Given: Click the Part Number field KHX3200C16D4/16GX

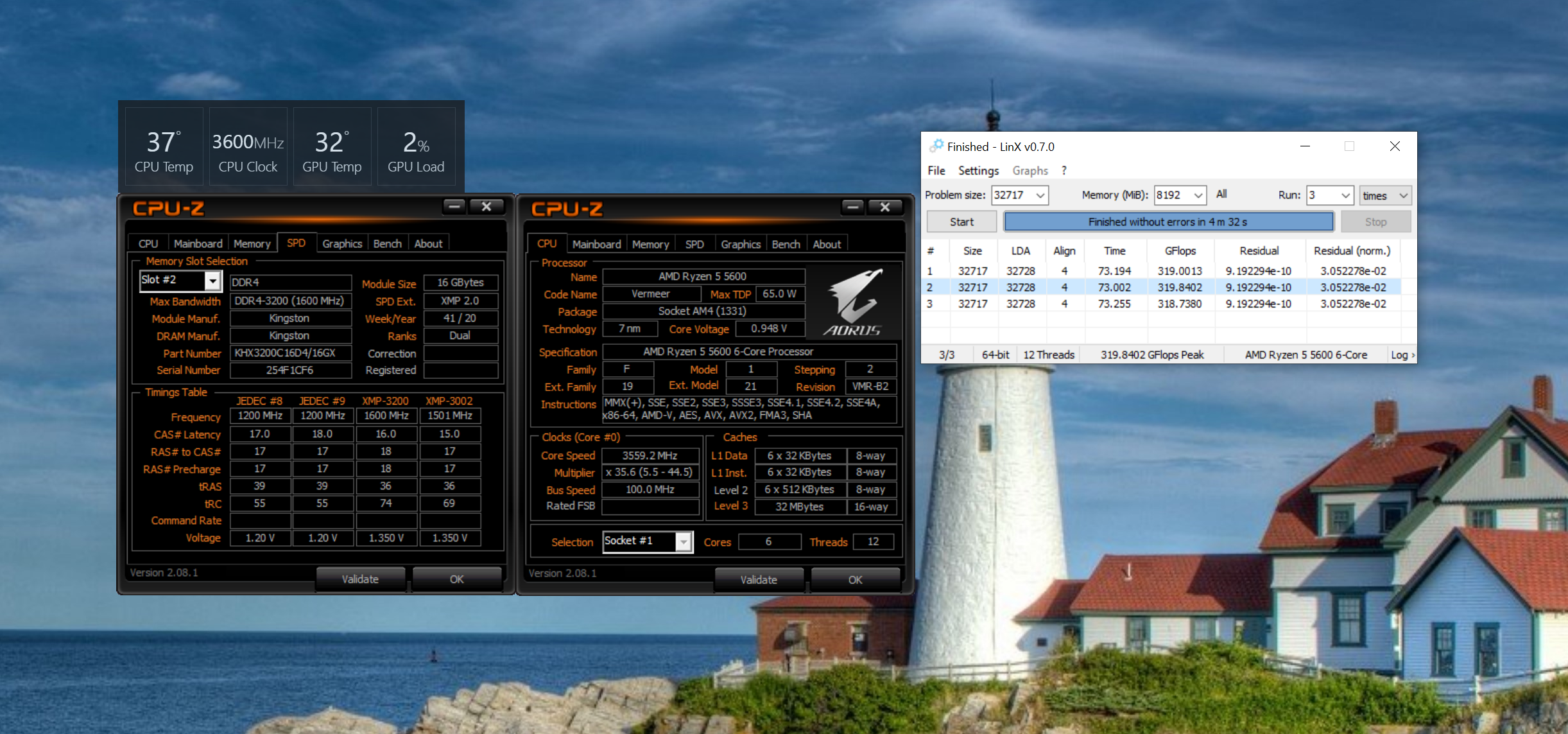Looking at the screenshot, I should pos(291,353).
